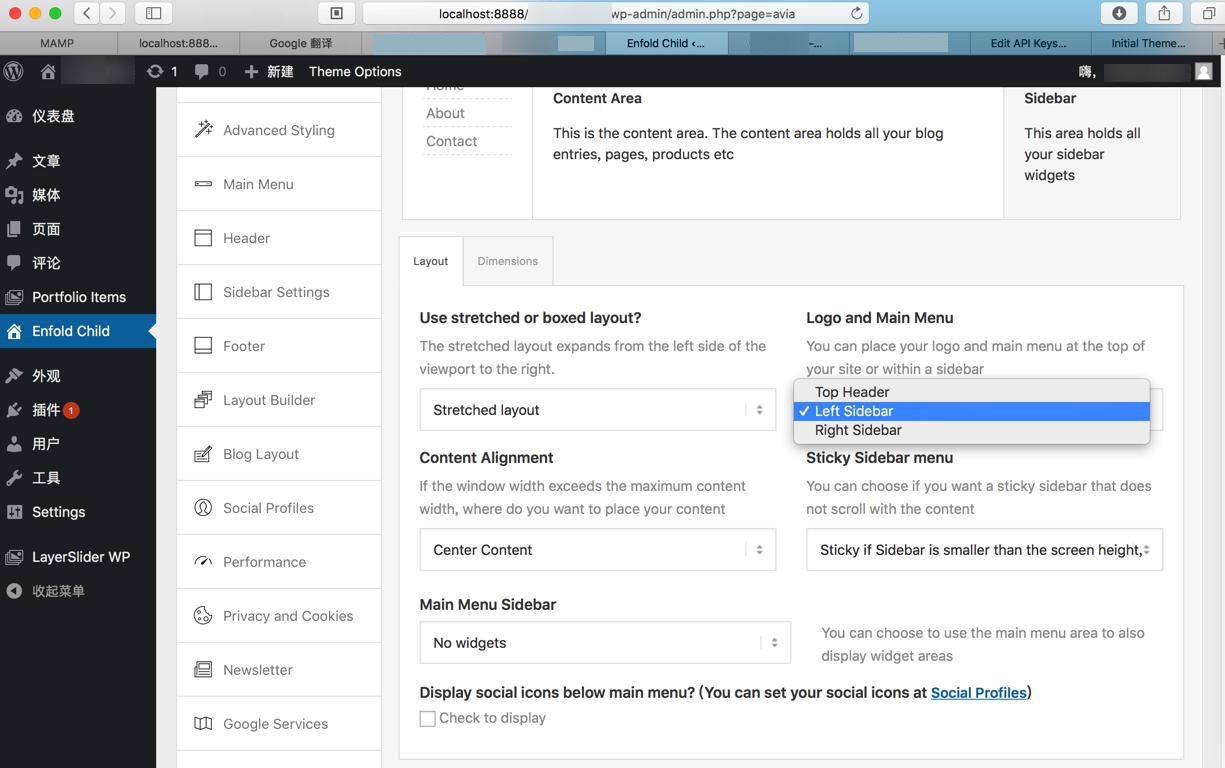Click the browser address bar
Screen dimensions: 1225x768
(615, 13)
